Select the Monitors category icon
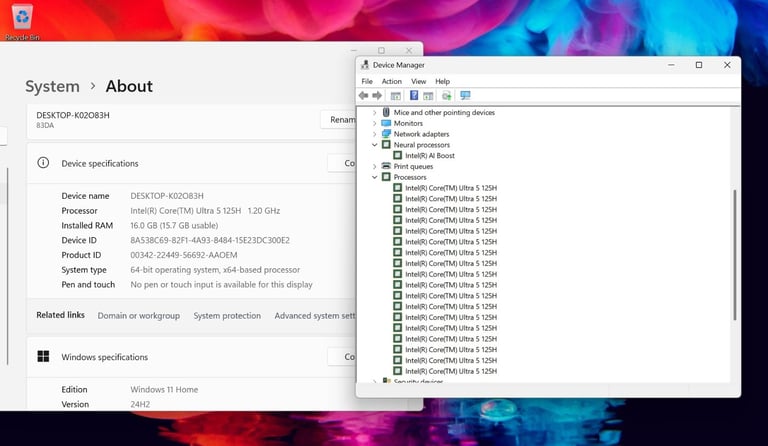 click(x=386, y=123)
